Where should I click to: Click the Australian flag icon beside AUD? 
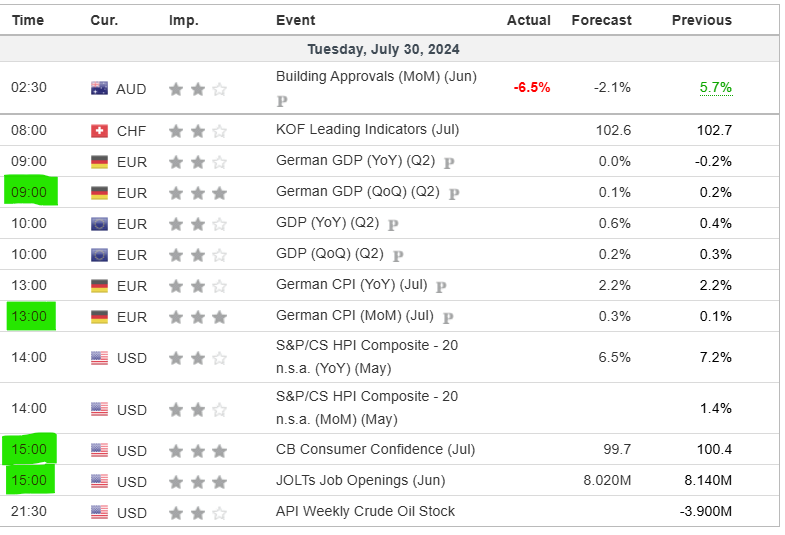[99, 88]
